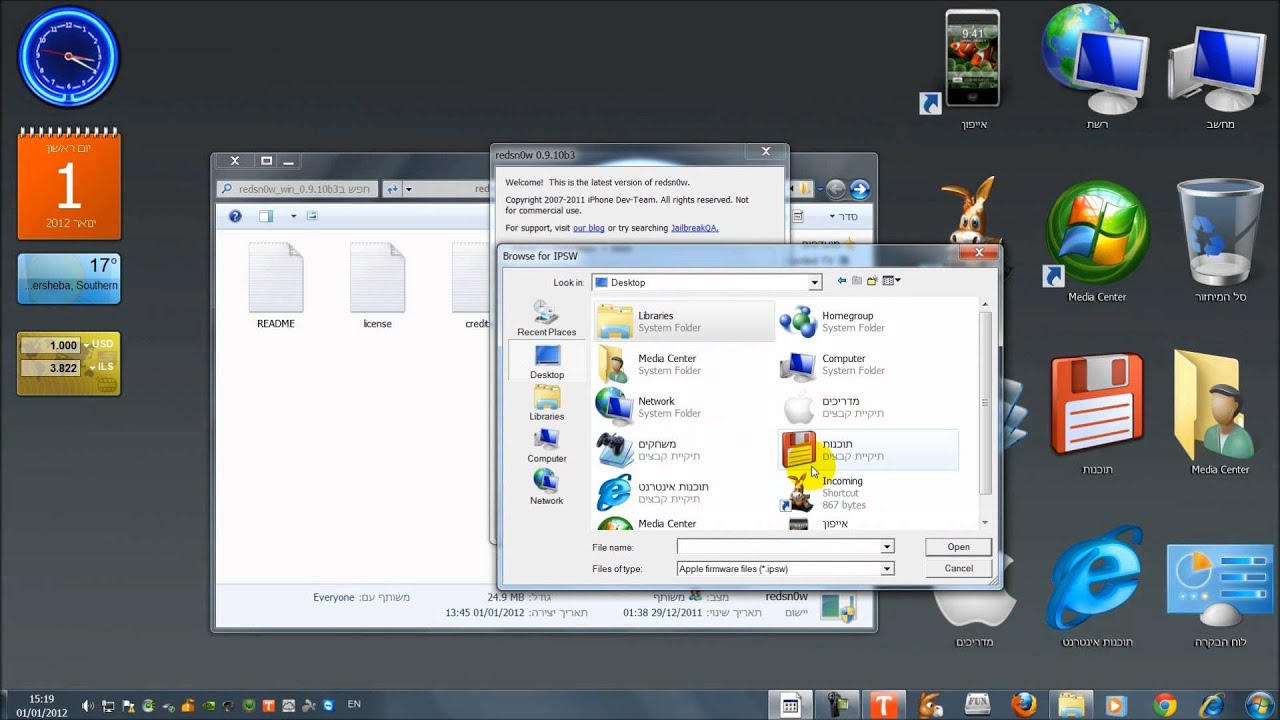Image resolution: width=1280 pixels, height=720 pixels.
Task: Click the USD ILS currency gadget
Action: [x=69, y=363]
